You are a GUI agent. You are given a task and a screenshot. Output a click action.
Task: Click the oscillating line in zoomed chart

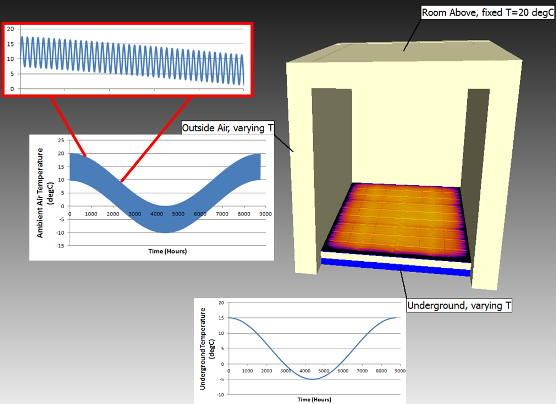pos(132,60)
